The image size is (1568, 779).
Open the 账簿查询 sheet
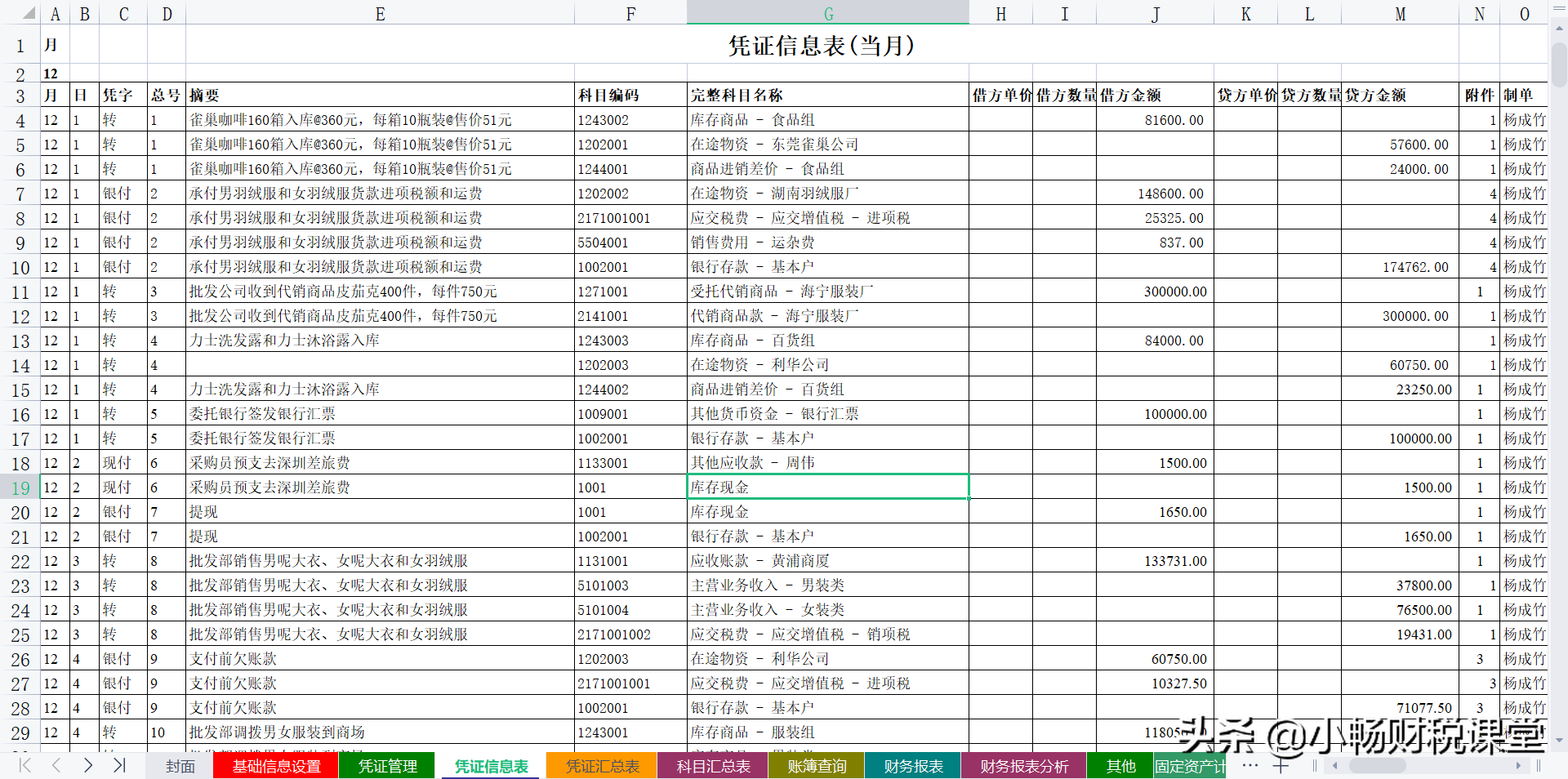[x=816, y=766]
